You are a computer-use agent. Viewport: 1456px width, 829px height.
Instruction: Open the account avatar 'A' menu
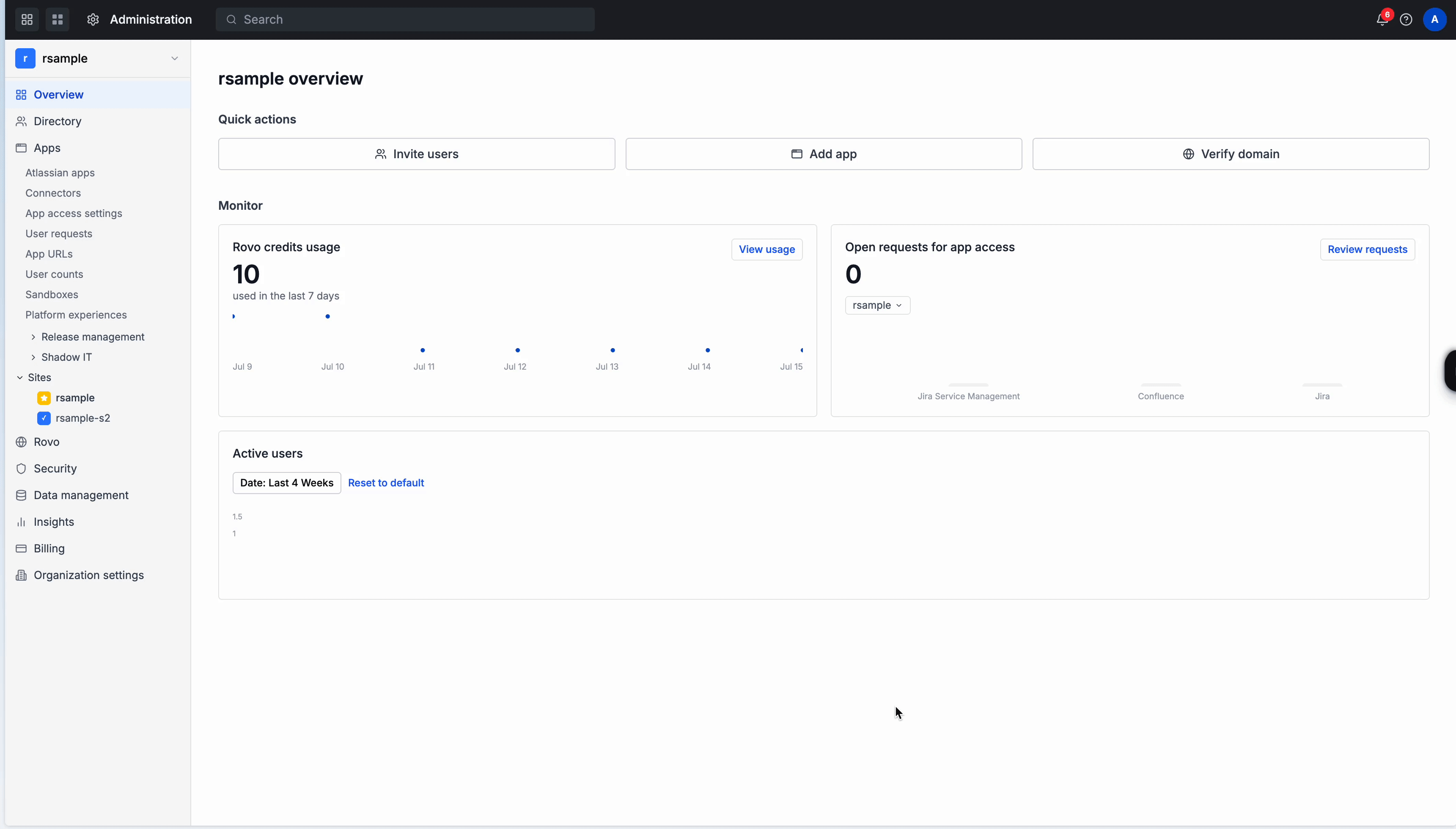[1434, 19]
